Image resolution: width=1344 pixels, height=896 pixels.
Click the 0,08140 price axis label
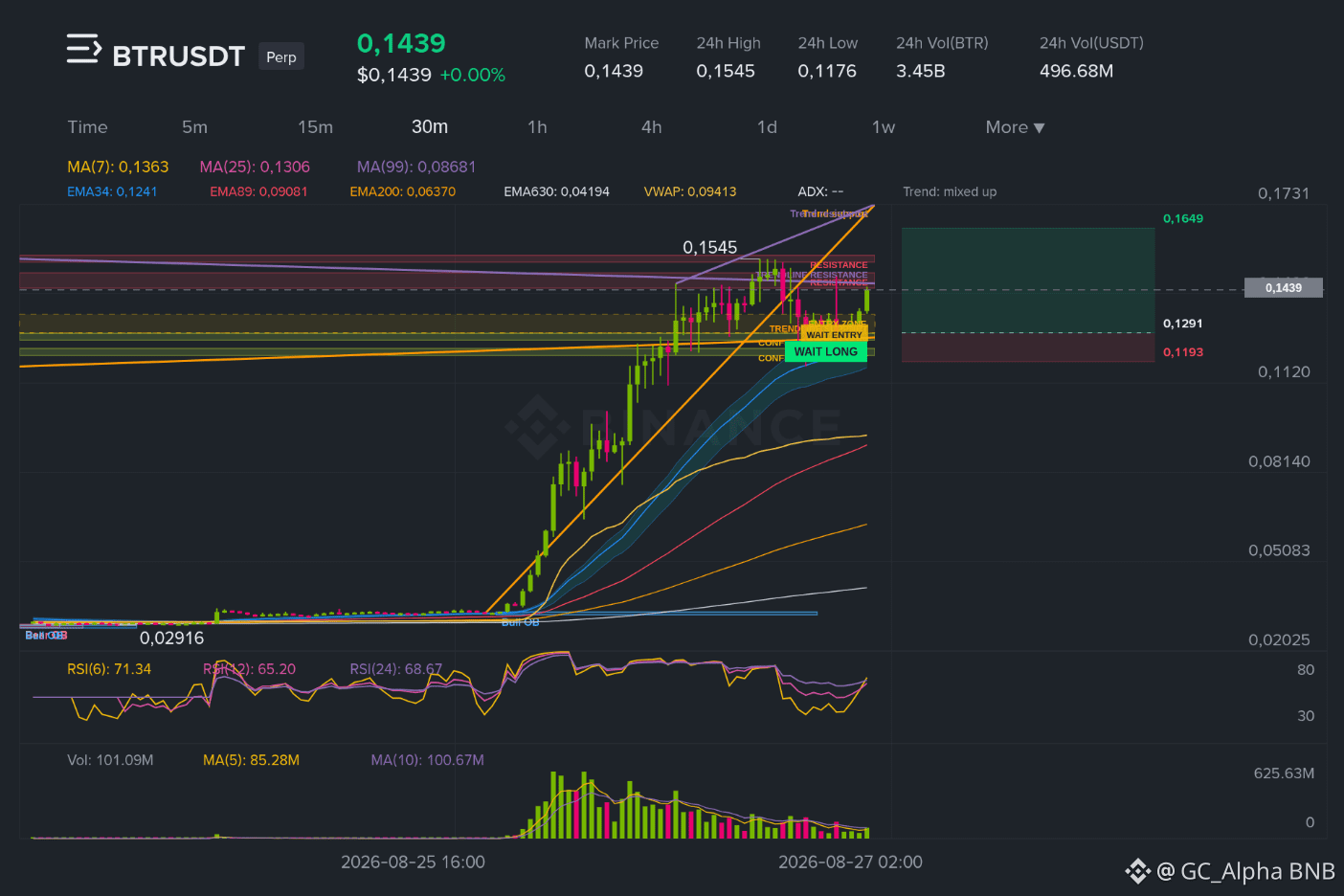1279,461
